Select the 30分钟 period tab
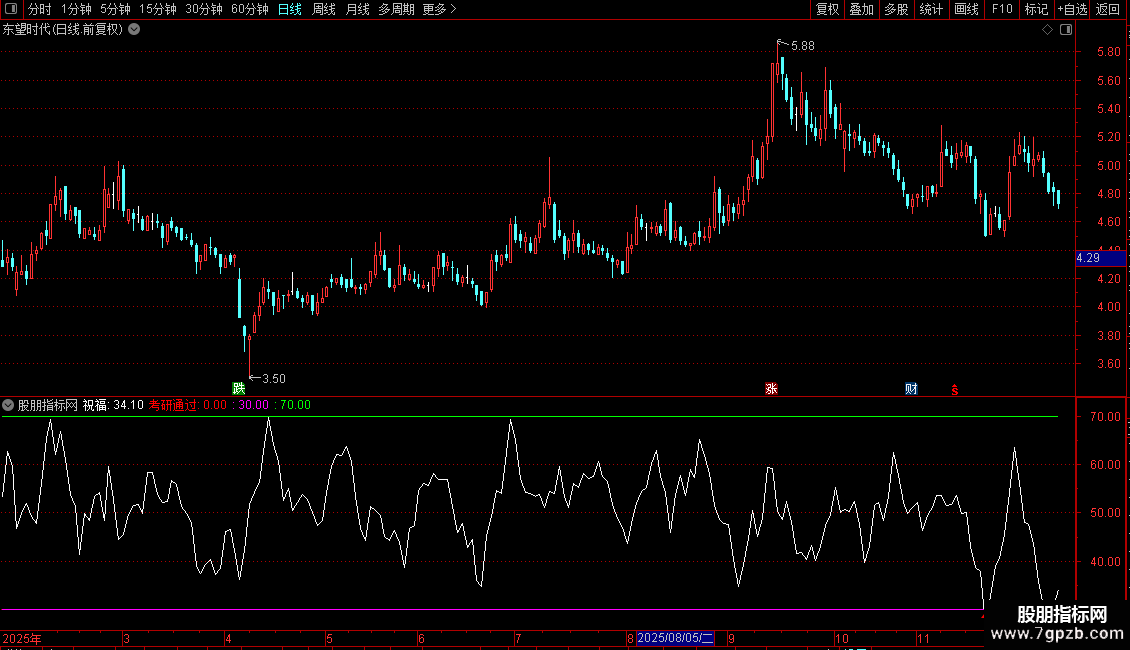The image size is (1130, 650). (204, 9)
